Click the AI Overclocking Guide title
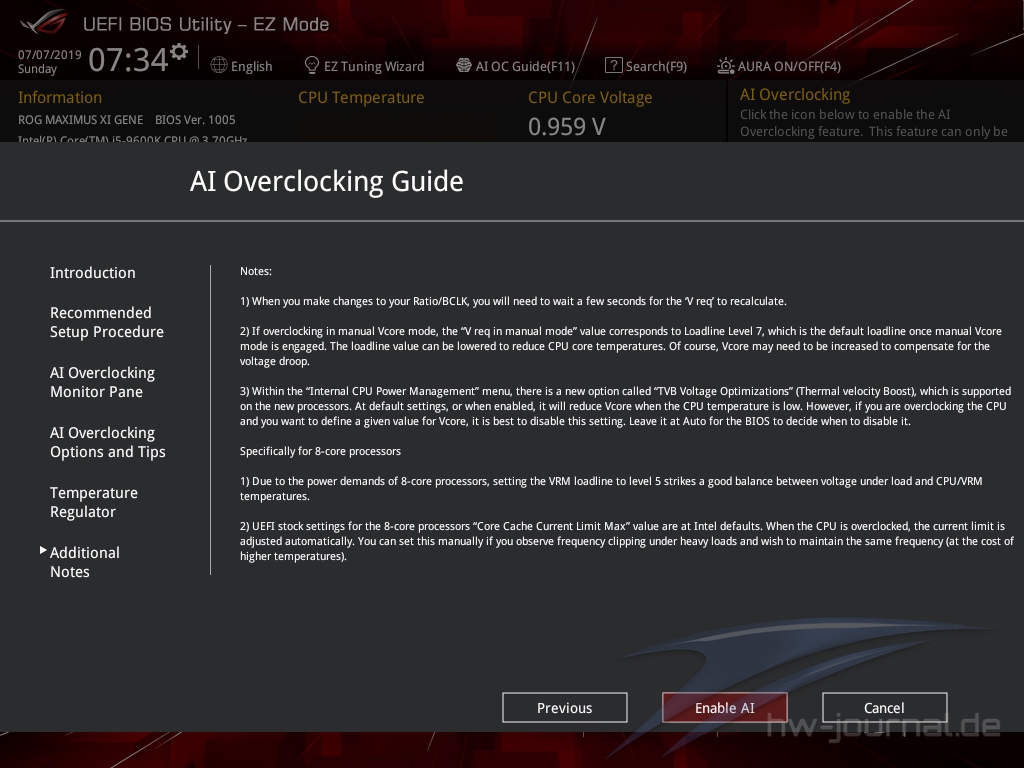The width and height of the screenshot is (1024, 768). tap(327, 181)
